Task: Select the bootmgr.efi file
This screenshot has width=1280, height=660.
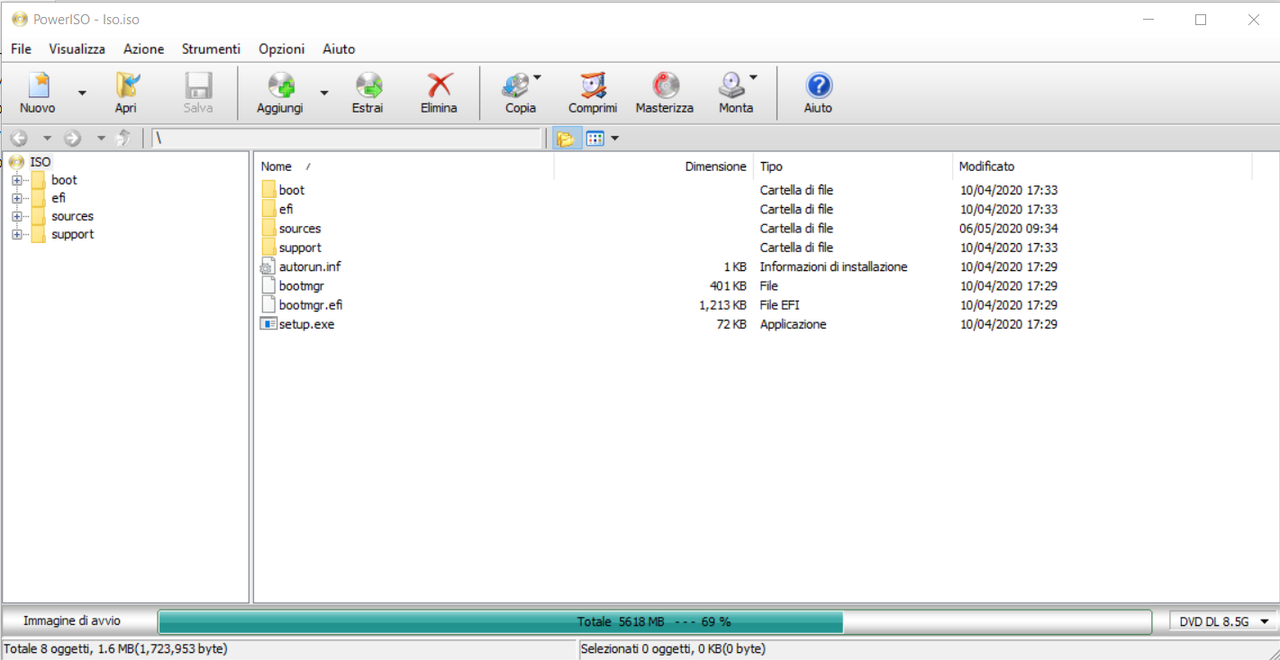Action: 310,305
